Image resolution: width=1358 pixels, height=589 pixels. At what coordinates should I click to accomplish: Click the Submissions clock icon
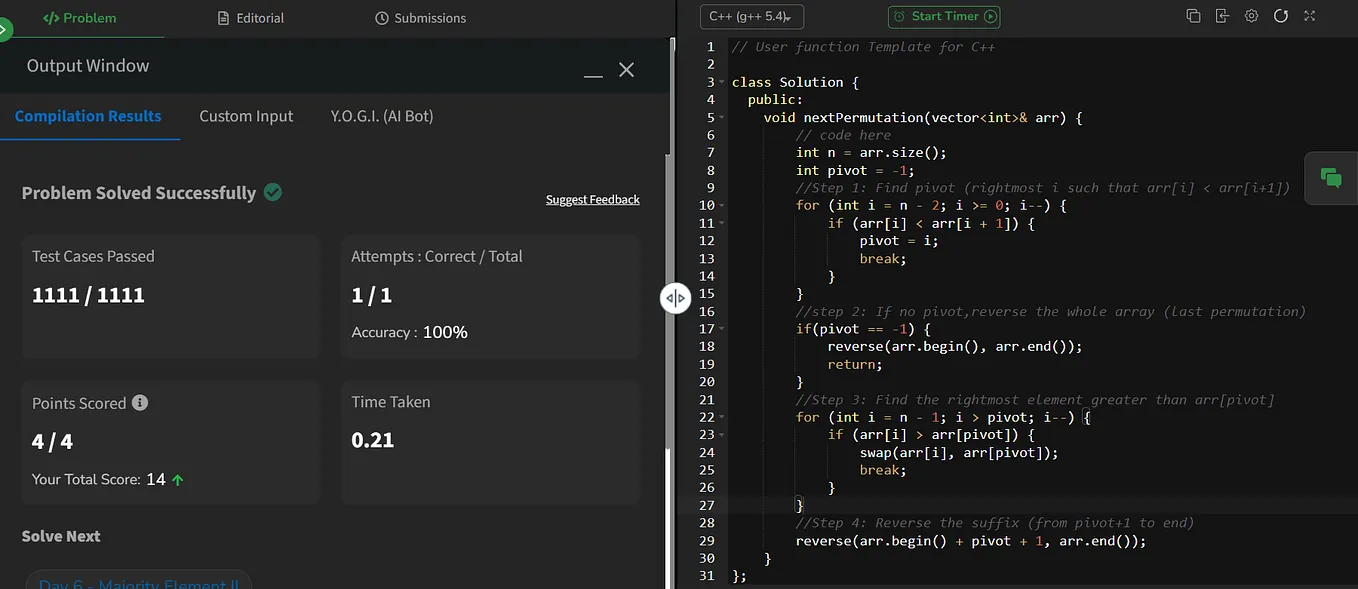click(381, 17)
